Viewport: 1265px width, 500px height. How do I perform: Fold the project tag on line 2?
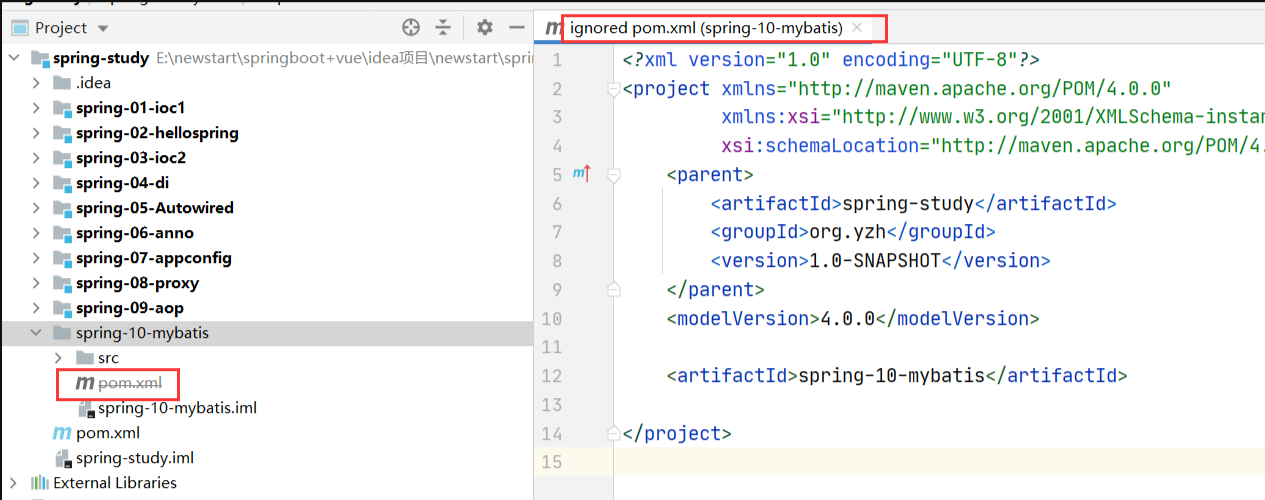click(613, 89)
